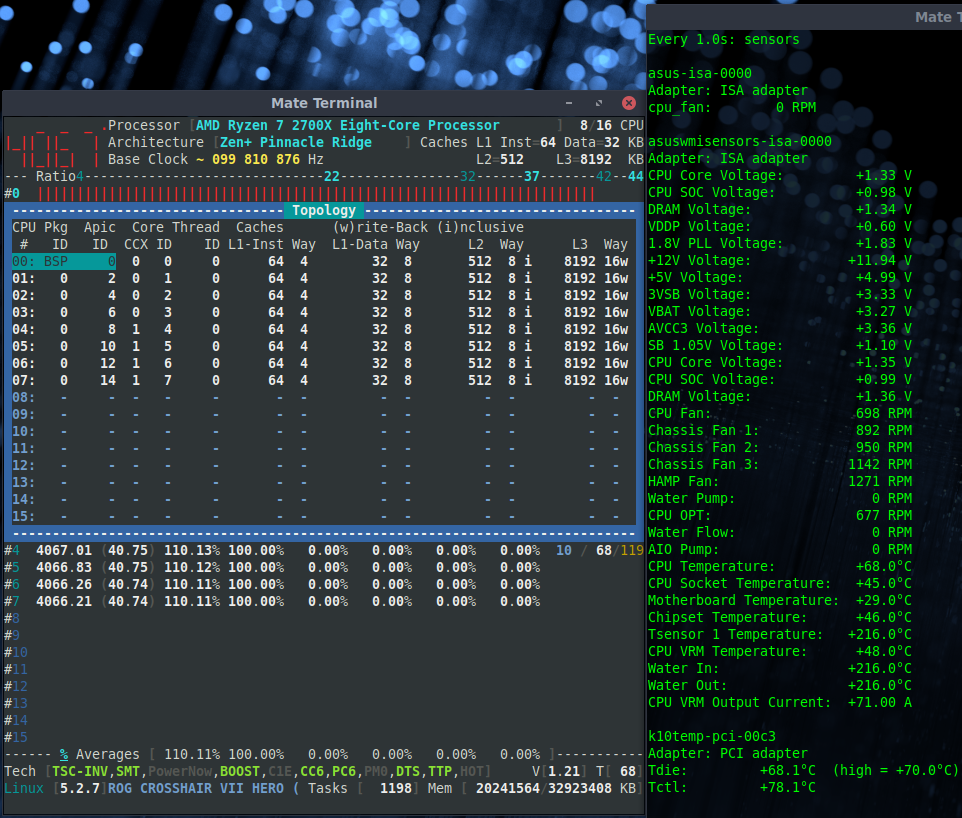Click the Ratio scale value 37

(x=531, y=177)
